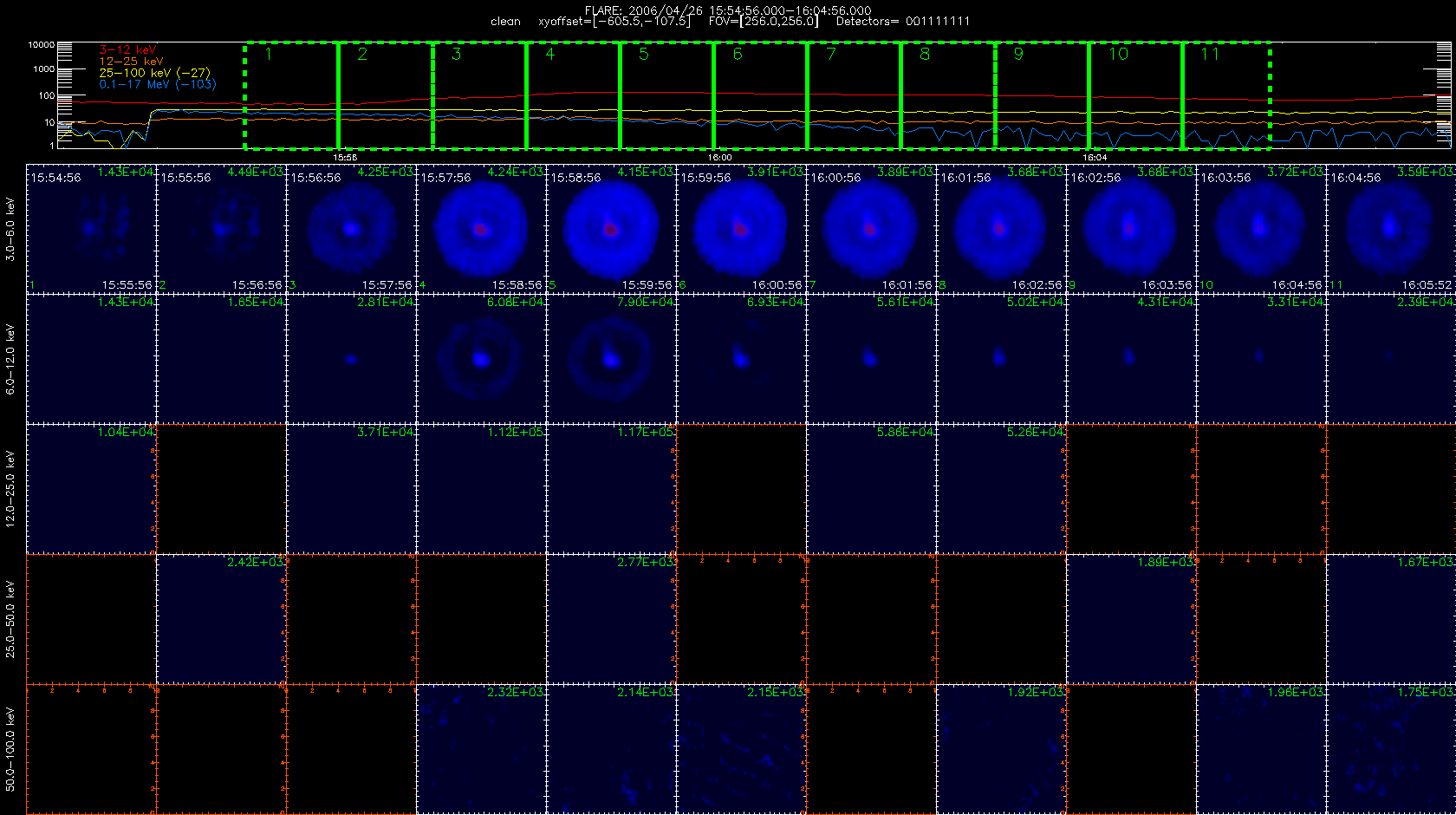Open the 3-6 keV image at 16:04:56
1456x815 pixels.
[1390, 229]
